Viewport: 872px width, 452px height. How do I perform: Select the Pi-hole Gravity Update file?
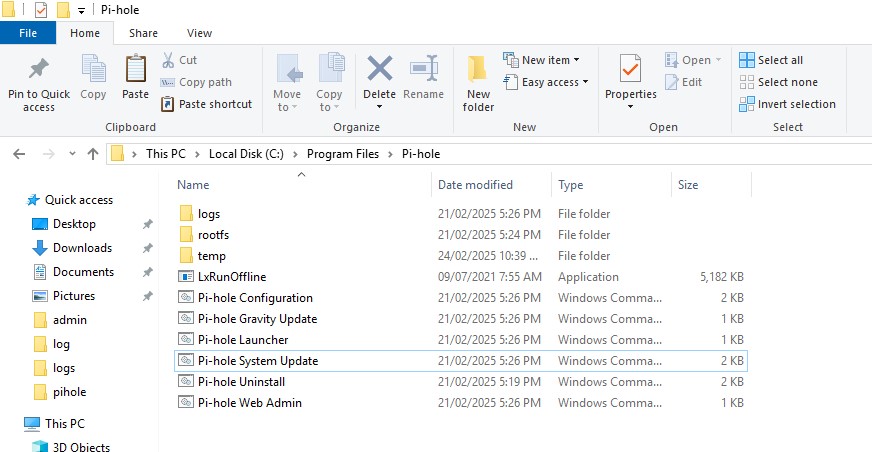(257, 319)
